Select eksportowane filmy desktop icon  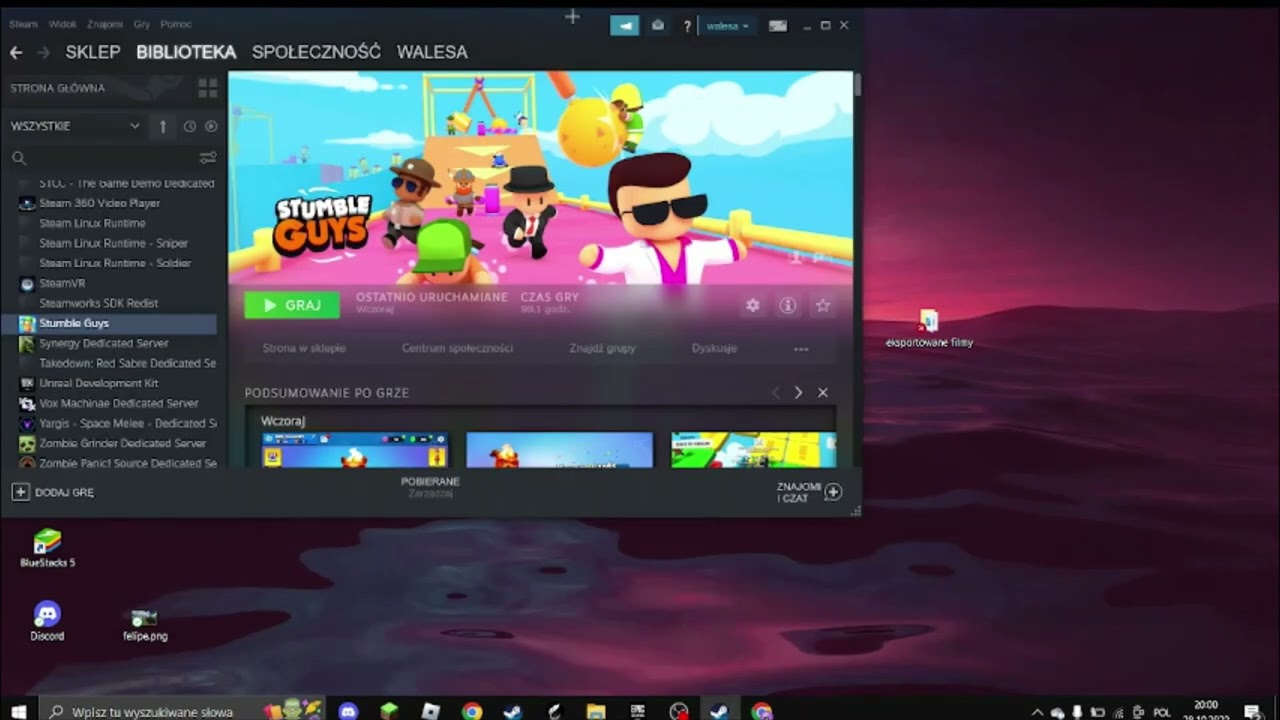[x=929, y=329]
